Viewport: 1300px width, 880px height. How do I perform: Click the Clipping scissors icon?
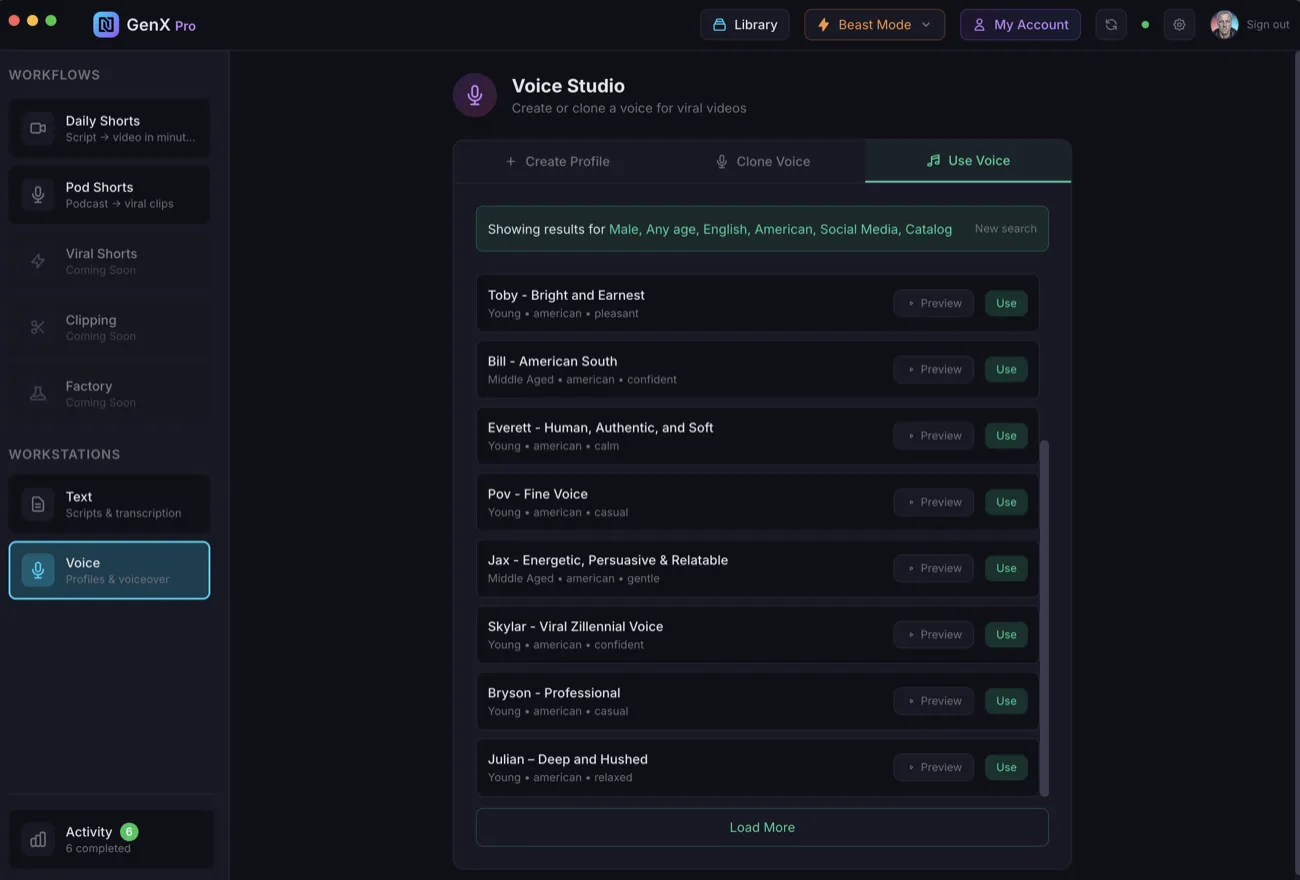[x=37, y=326]
